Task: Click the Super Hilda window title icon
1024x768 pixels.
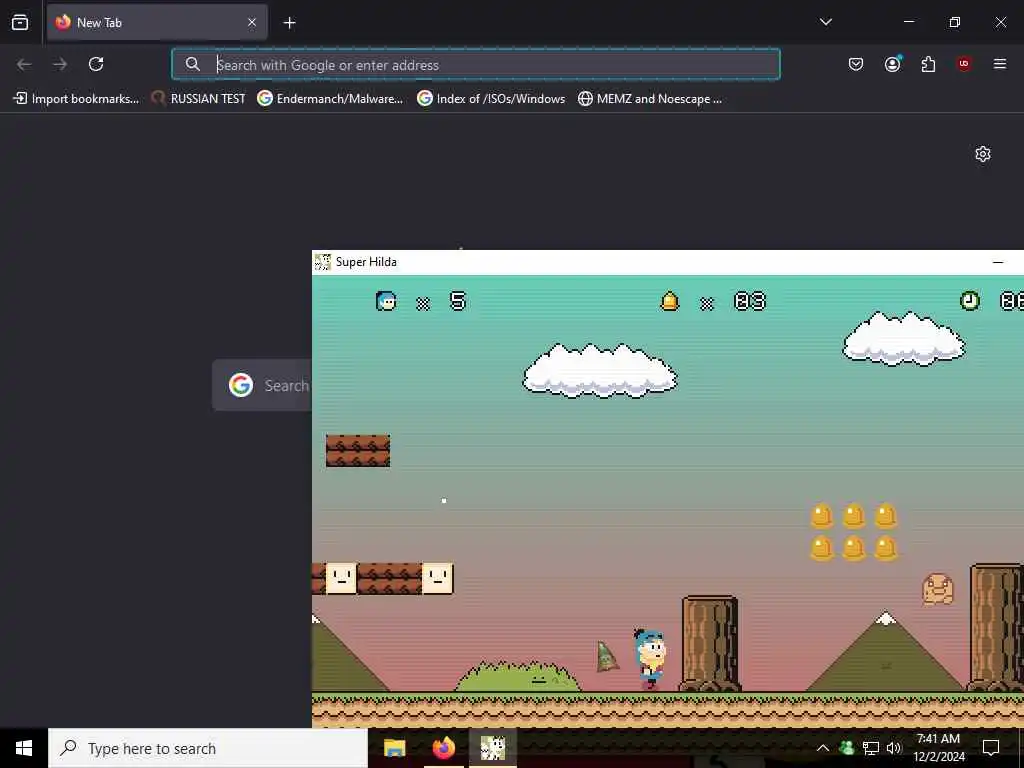Action: point(323,262)
